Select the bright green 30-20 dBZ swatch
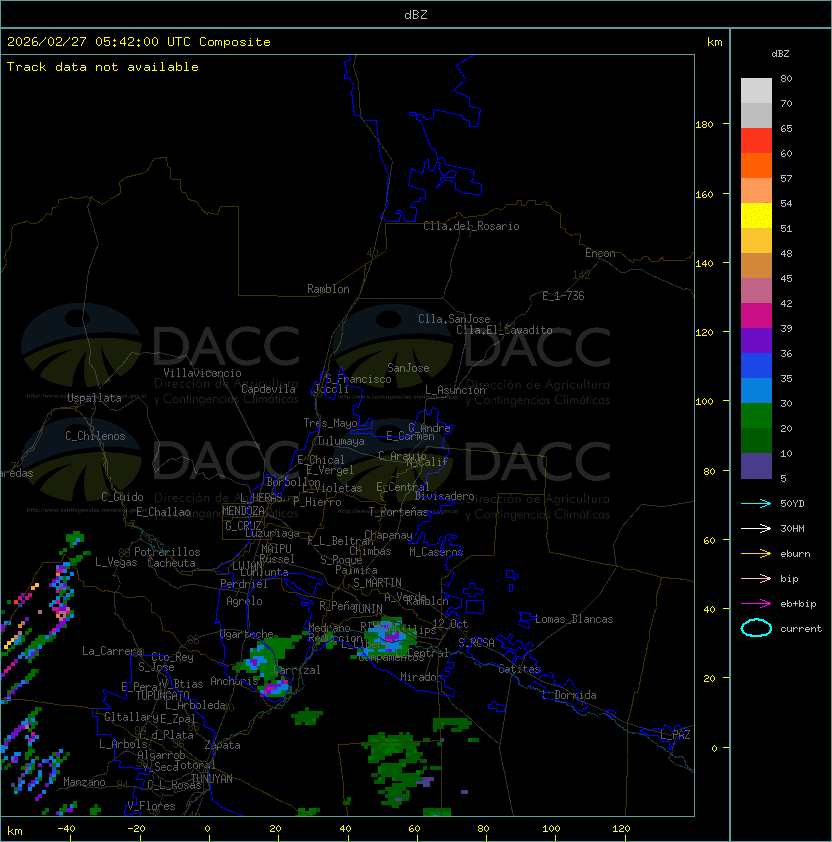This screenshot has width=832, height=842. pos(756,416)
